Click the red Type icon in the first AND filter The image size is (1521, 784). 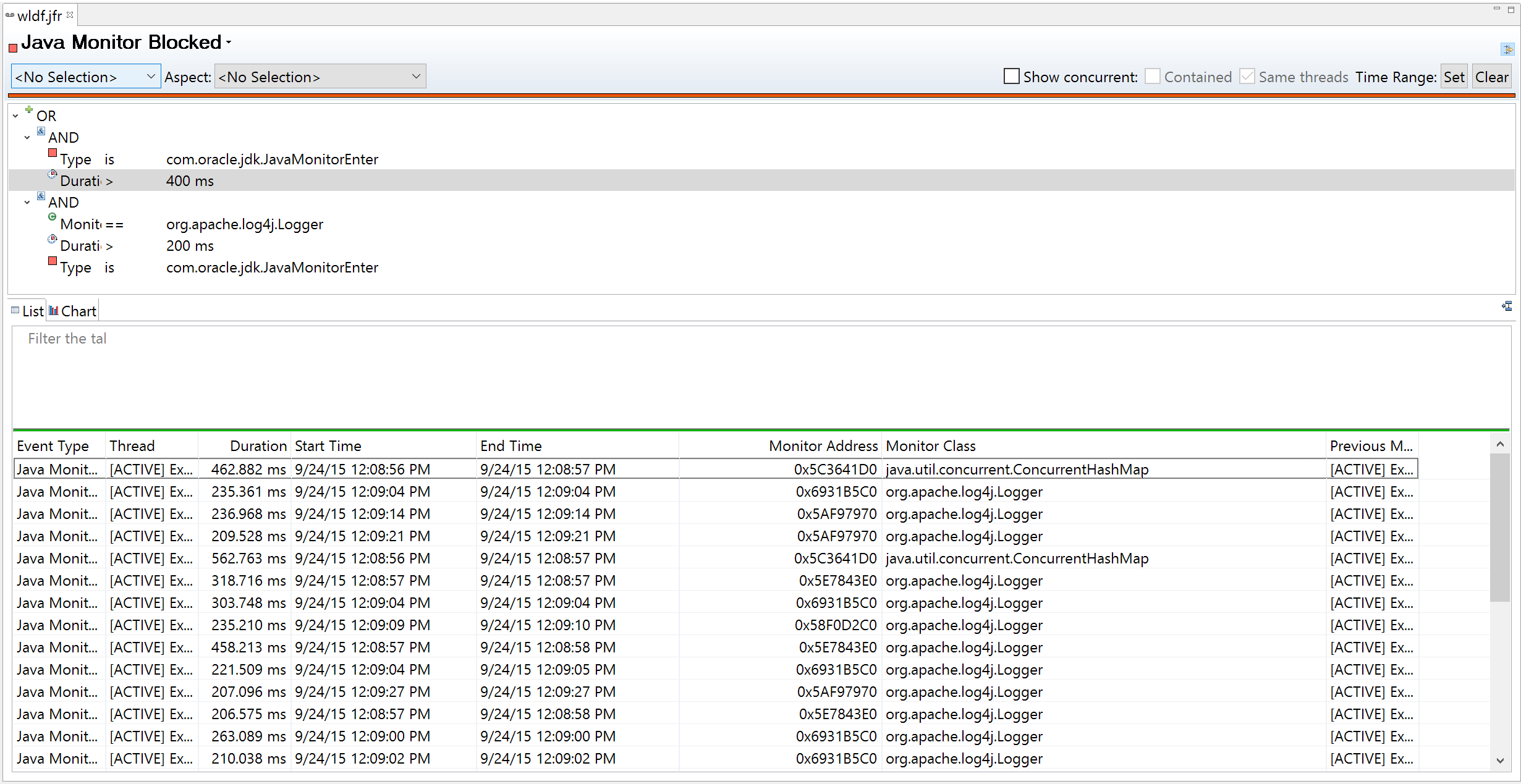[x=53, y=153]
